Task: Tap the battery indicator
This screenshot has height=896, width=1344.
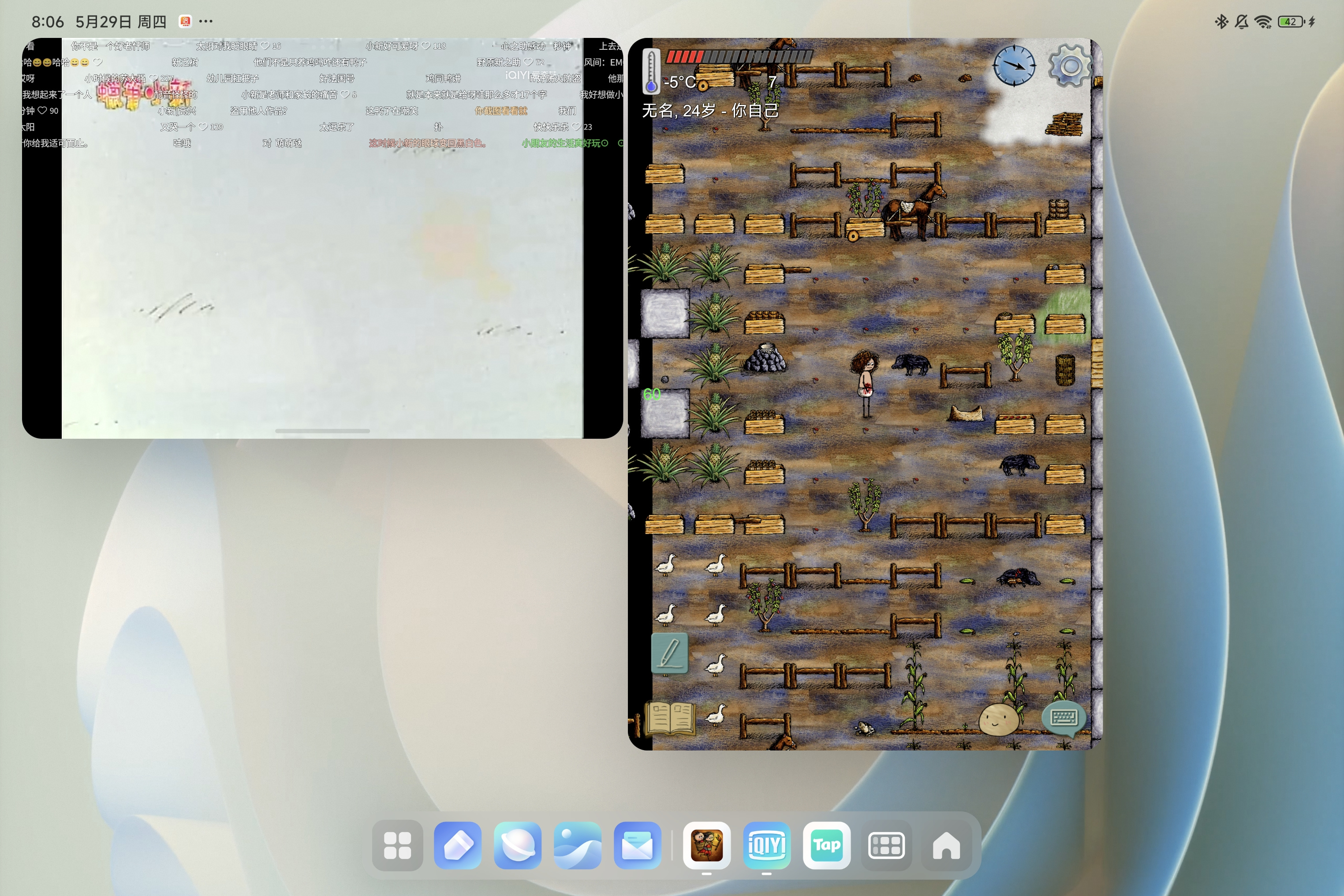Action: coord(1292,22)
